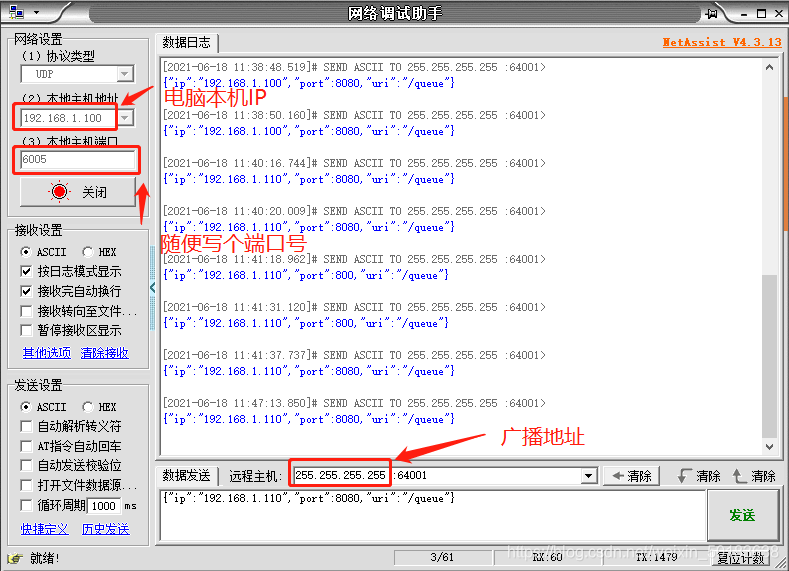Click the down-arrow 清除 send area icon
The height and width of the screenshot is (571, 789).
tap(684, 475)
